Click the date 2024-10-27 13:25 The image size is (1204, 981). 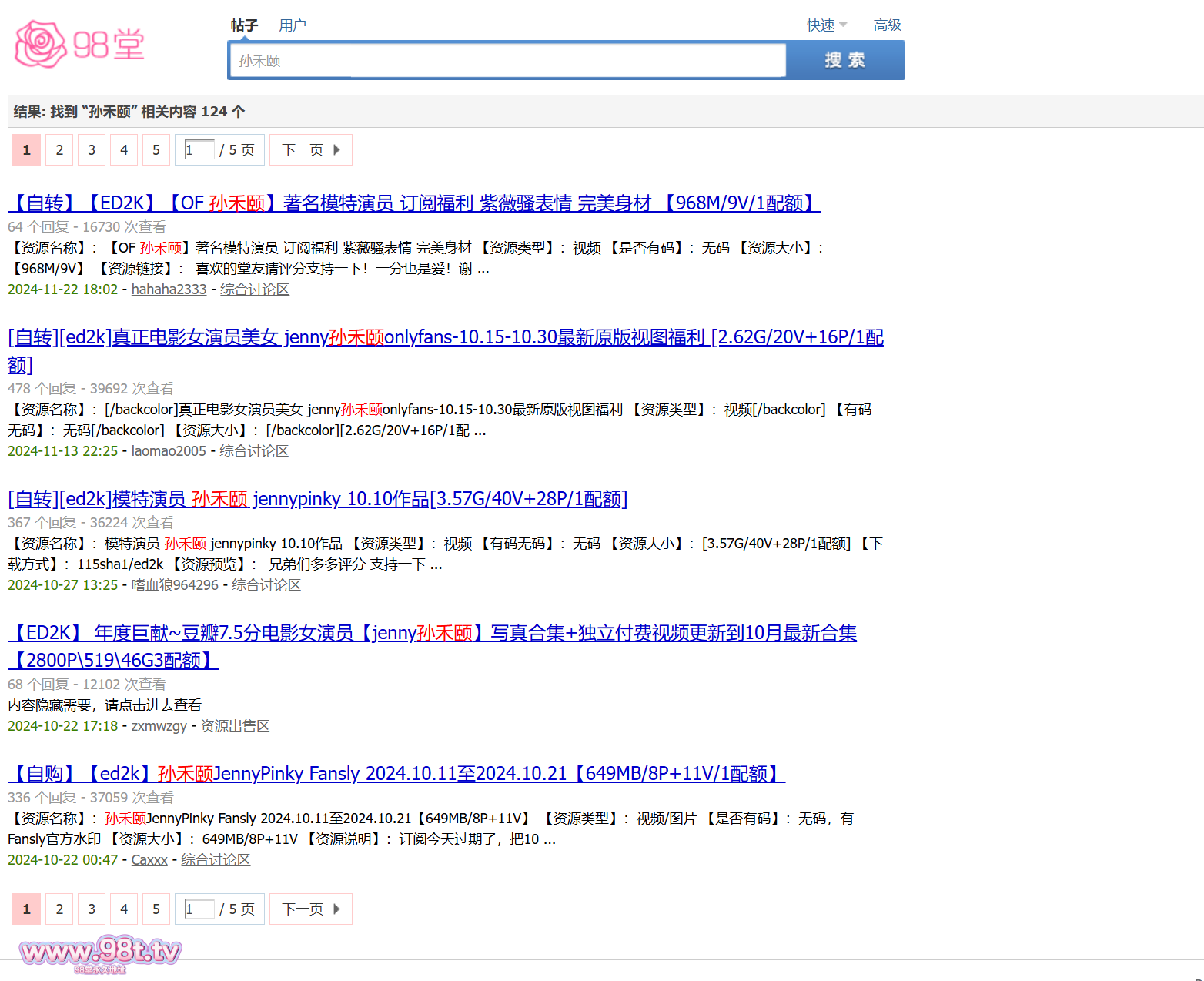63,585
